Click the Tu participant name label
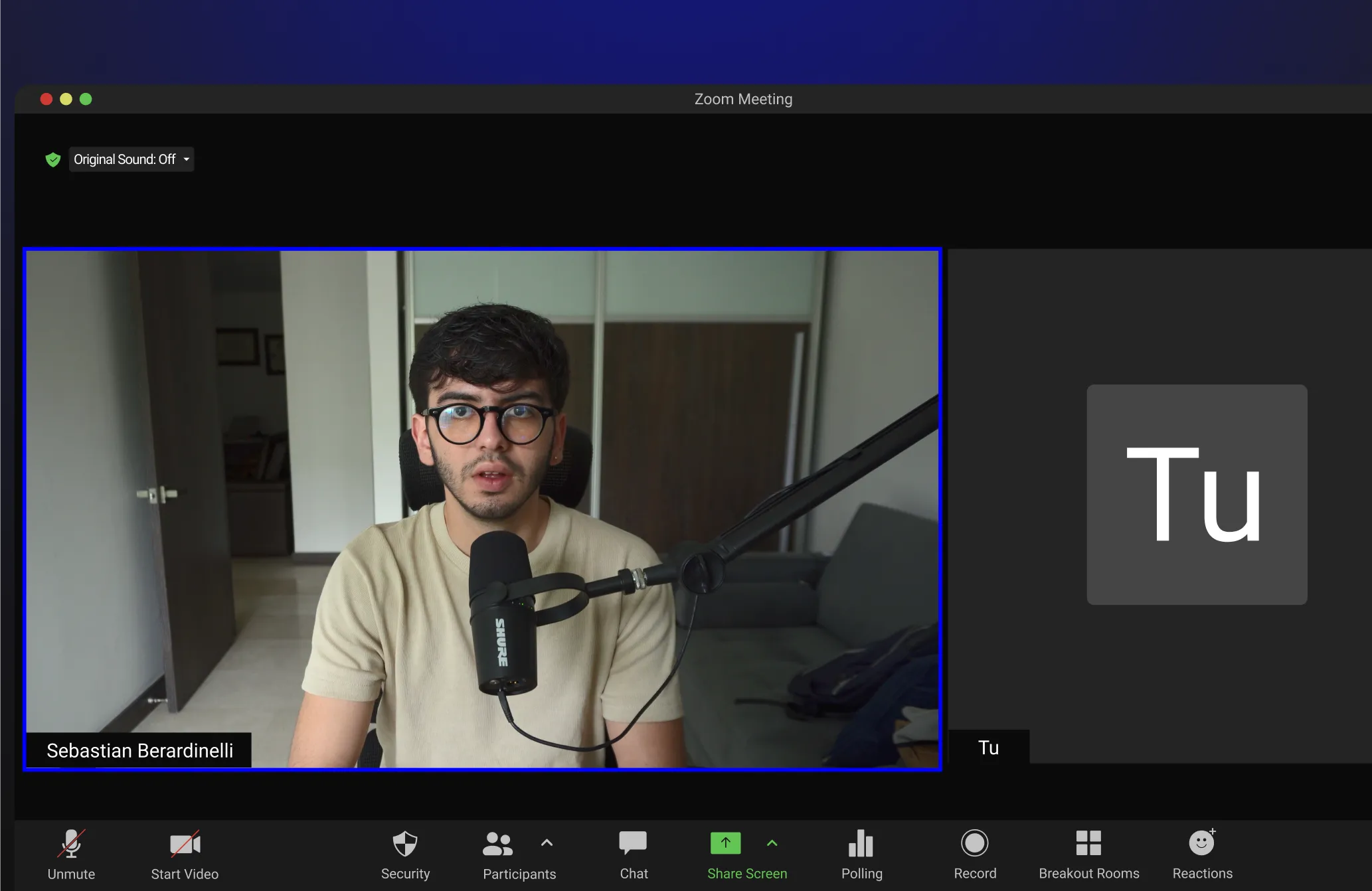 [988, 748]
